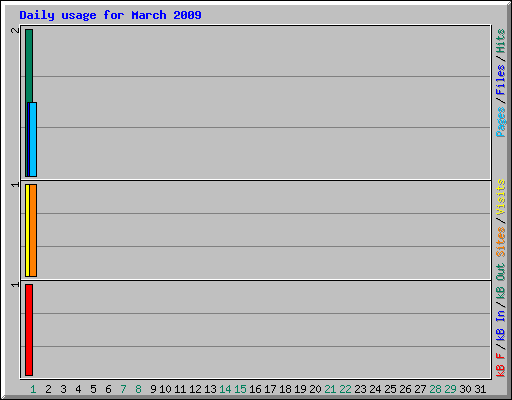Click day 27 on the x-axis
This screenshot has height=400, width=512.
[420, 389]
